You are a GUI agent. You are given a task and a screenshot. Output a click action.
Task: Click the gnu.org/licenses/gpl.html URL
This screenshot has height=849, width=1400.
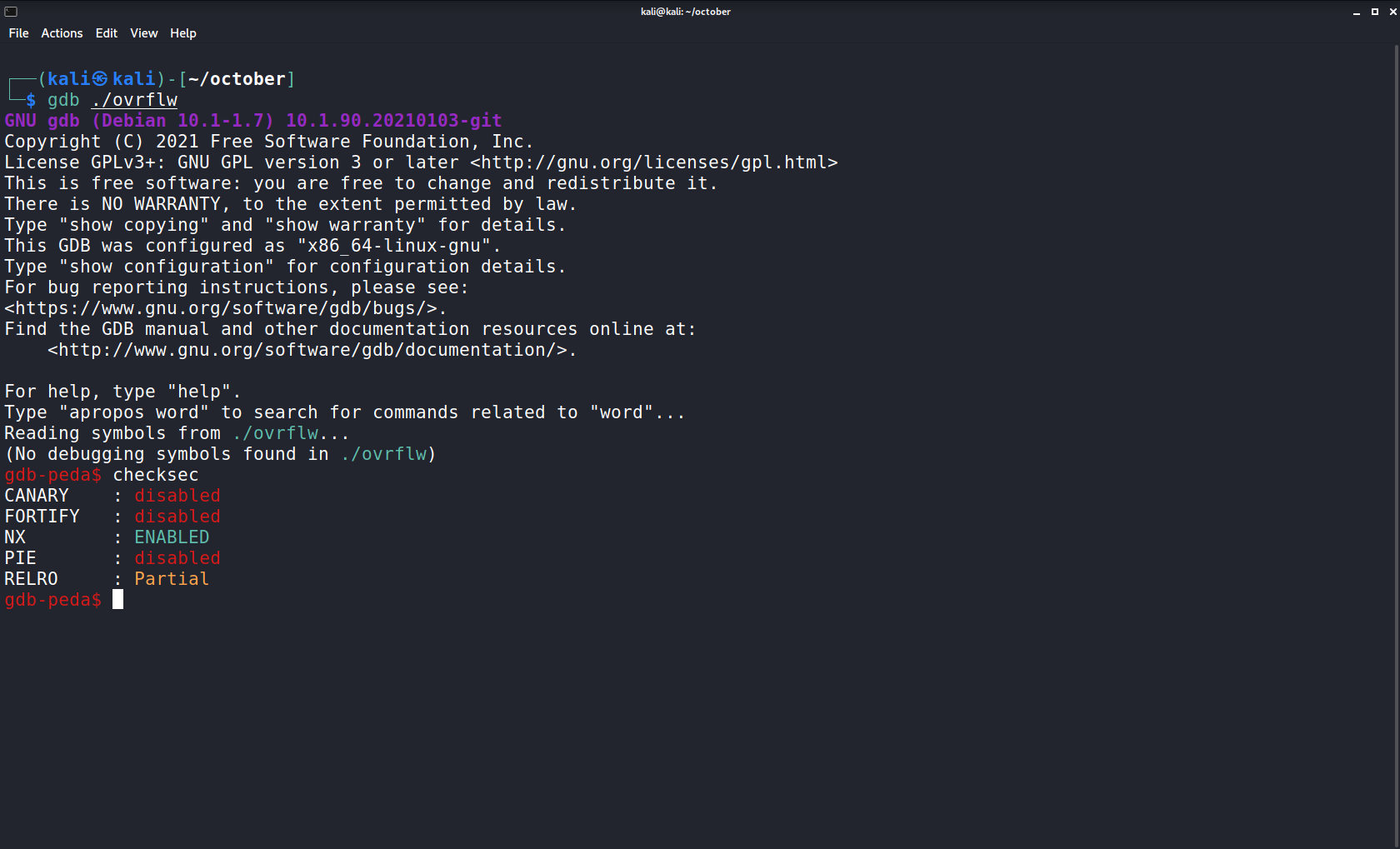[653, 162]
